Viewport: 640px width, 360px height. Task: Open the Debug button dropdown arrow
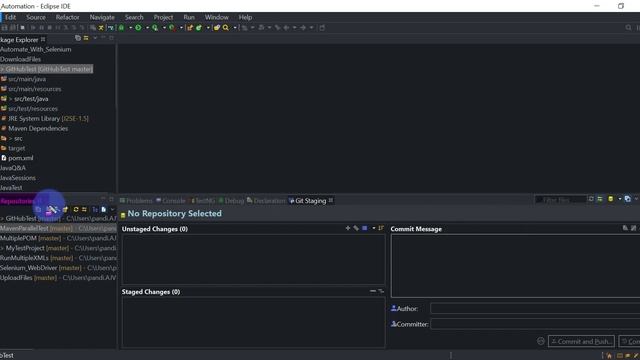tap(131, 28)
